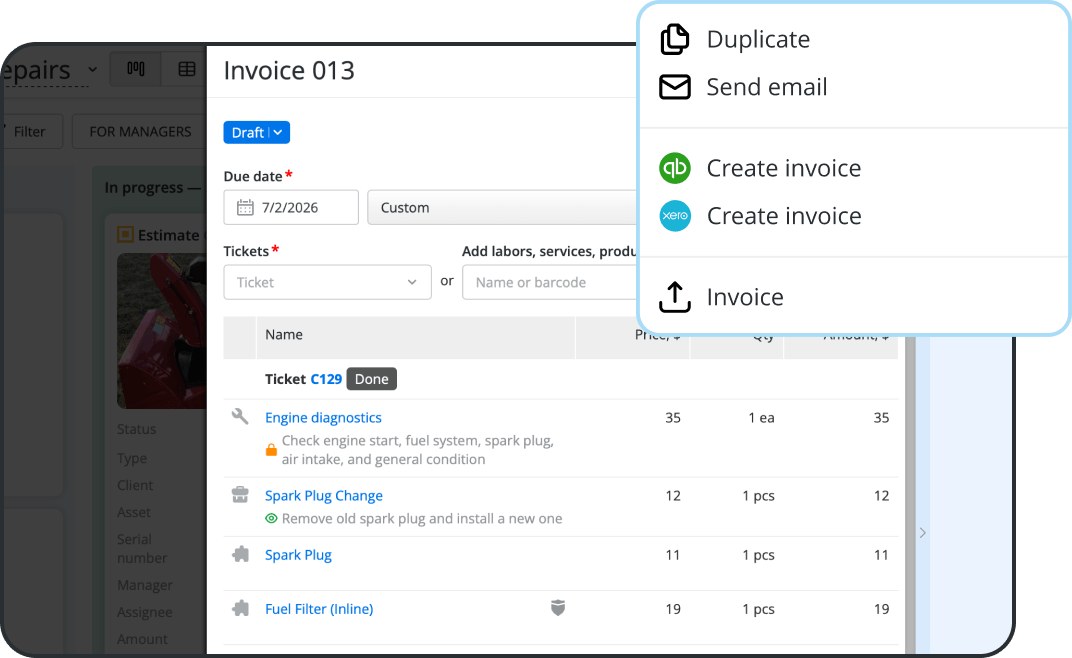Click the calendar icon in due date
Viewport: 1072px width, 658px height.
click(245, 207)
